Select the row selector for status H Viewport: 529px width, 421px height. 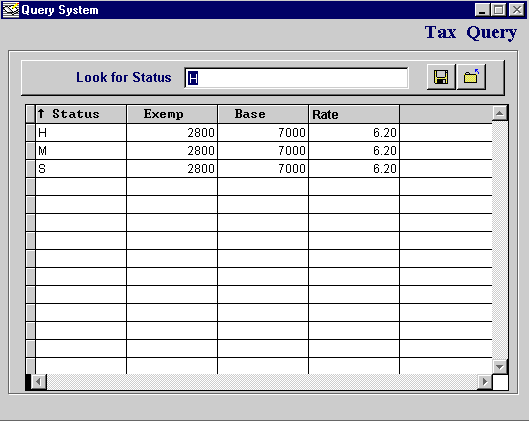tap(31, 133)
